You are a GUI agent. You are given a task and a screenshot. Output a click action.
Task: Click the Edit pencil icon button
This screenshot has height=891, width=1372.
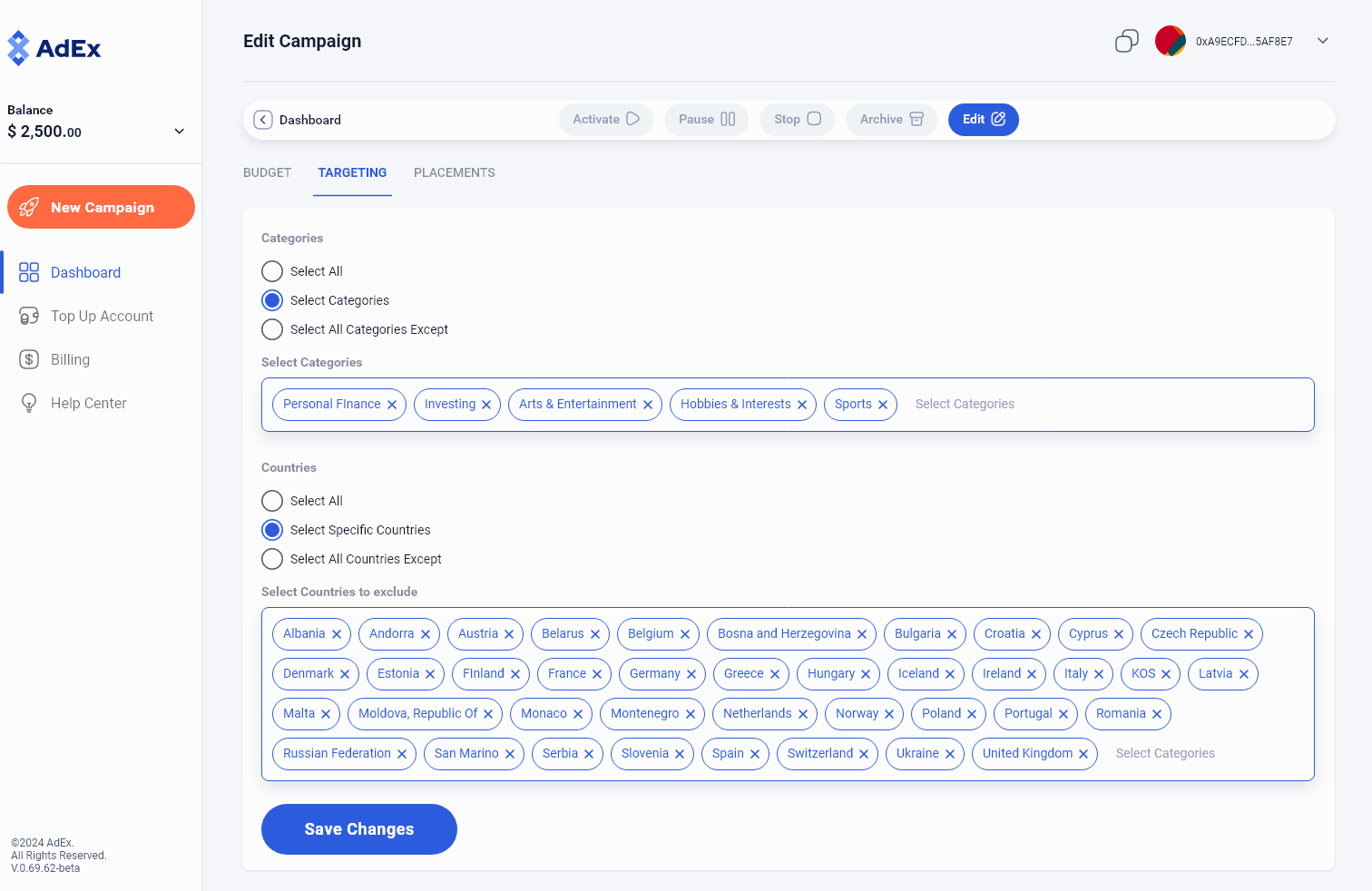996,119
